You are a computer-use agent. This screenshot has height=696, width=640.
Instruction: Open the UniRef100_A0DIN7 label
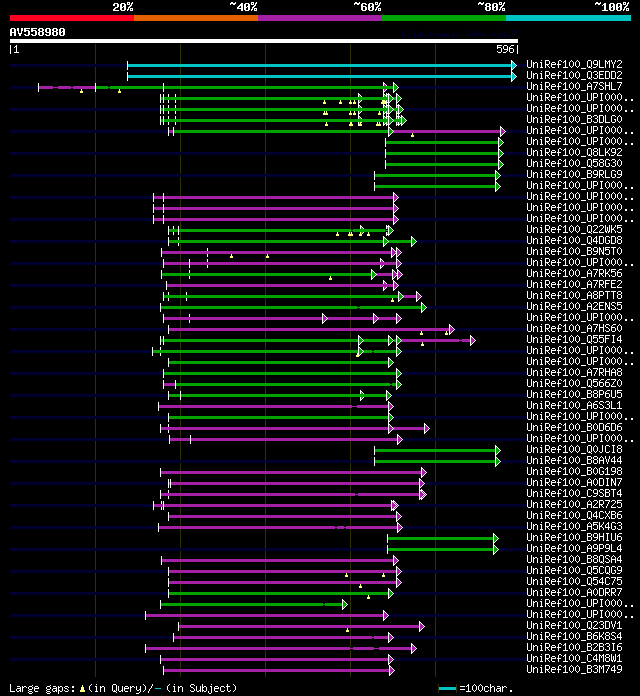[x=574, y=482]
